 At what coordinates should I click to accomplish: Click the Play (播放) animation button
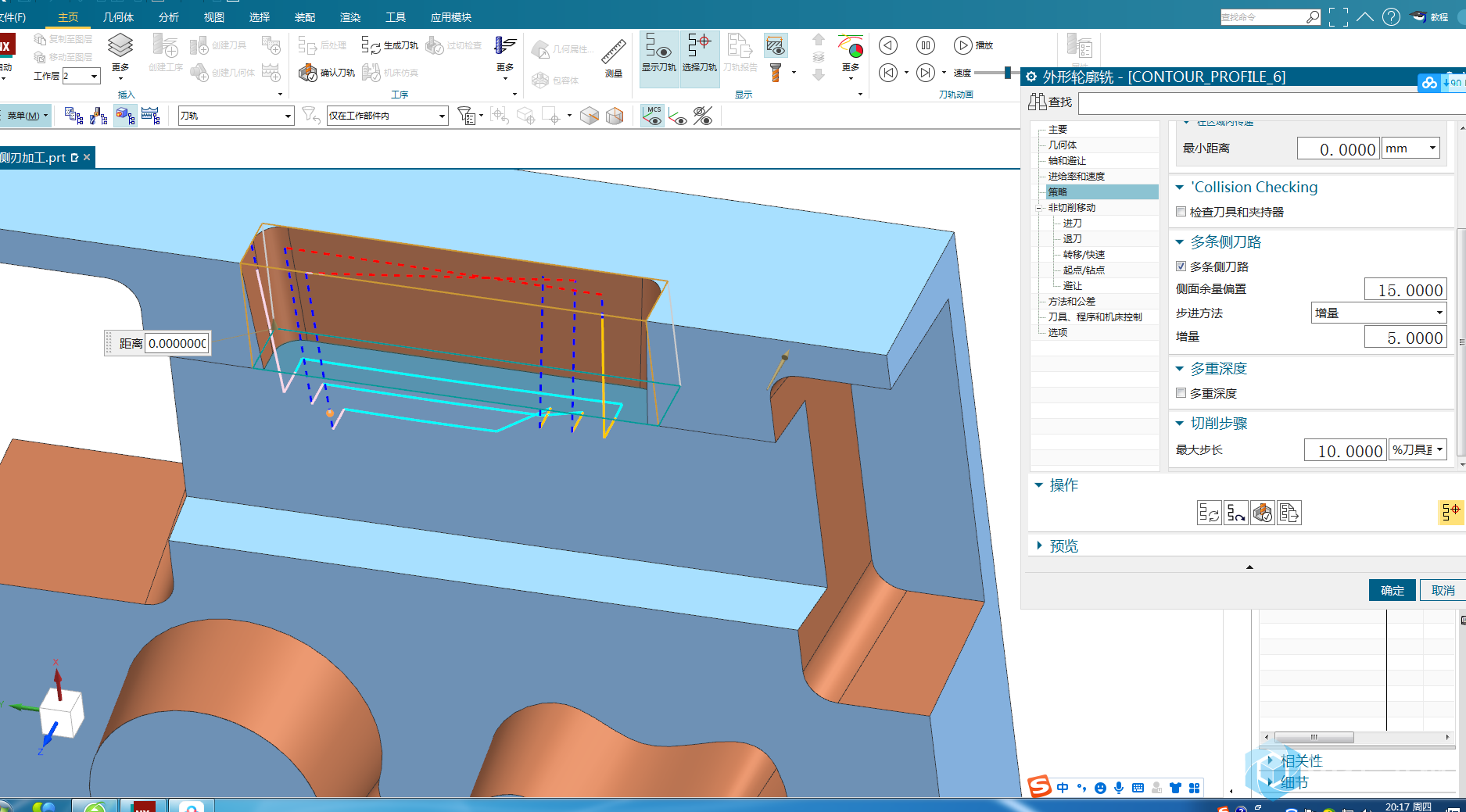coord(963,45)
